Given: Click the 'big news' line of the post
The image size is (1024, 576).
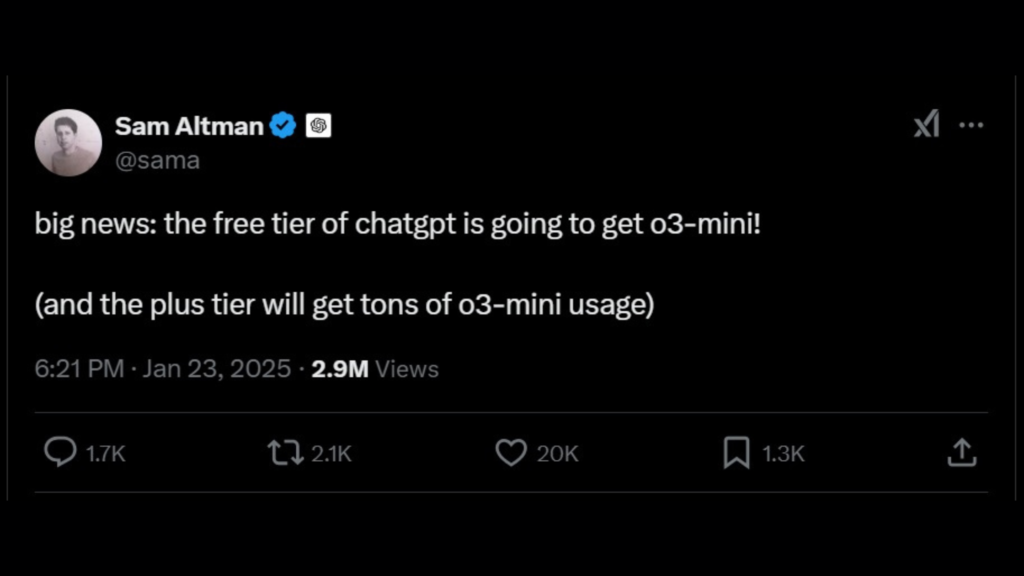Looking at the screenshot, I should pyautogui.click(x=398, y=225).
